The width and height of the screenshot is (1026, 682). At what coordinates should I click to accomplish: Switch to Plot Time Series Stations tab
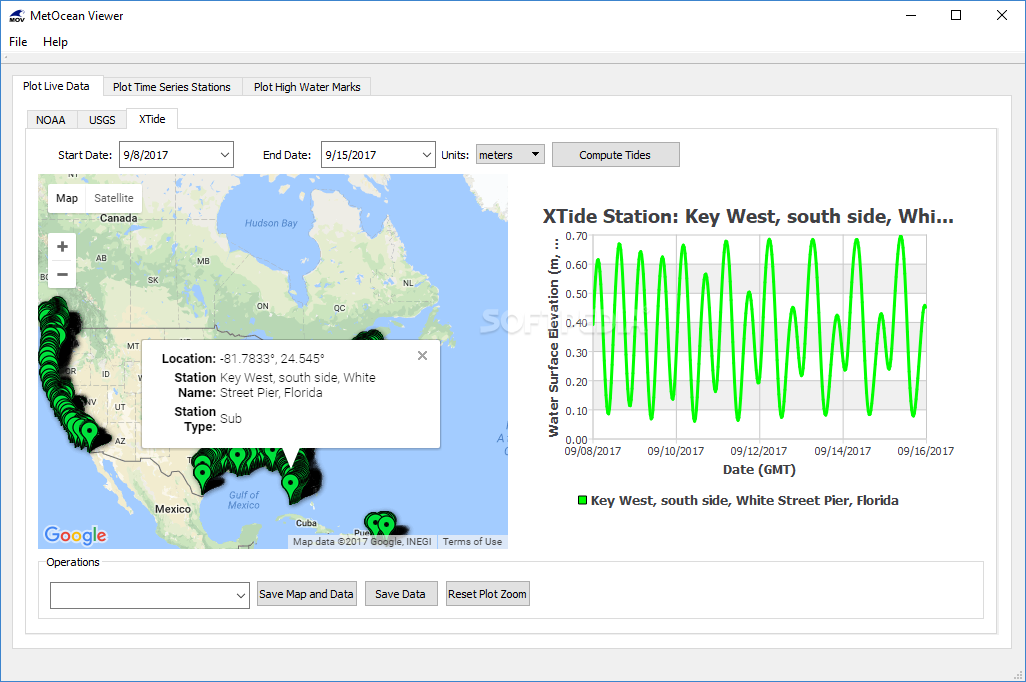(171, 87)
